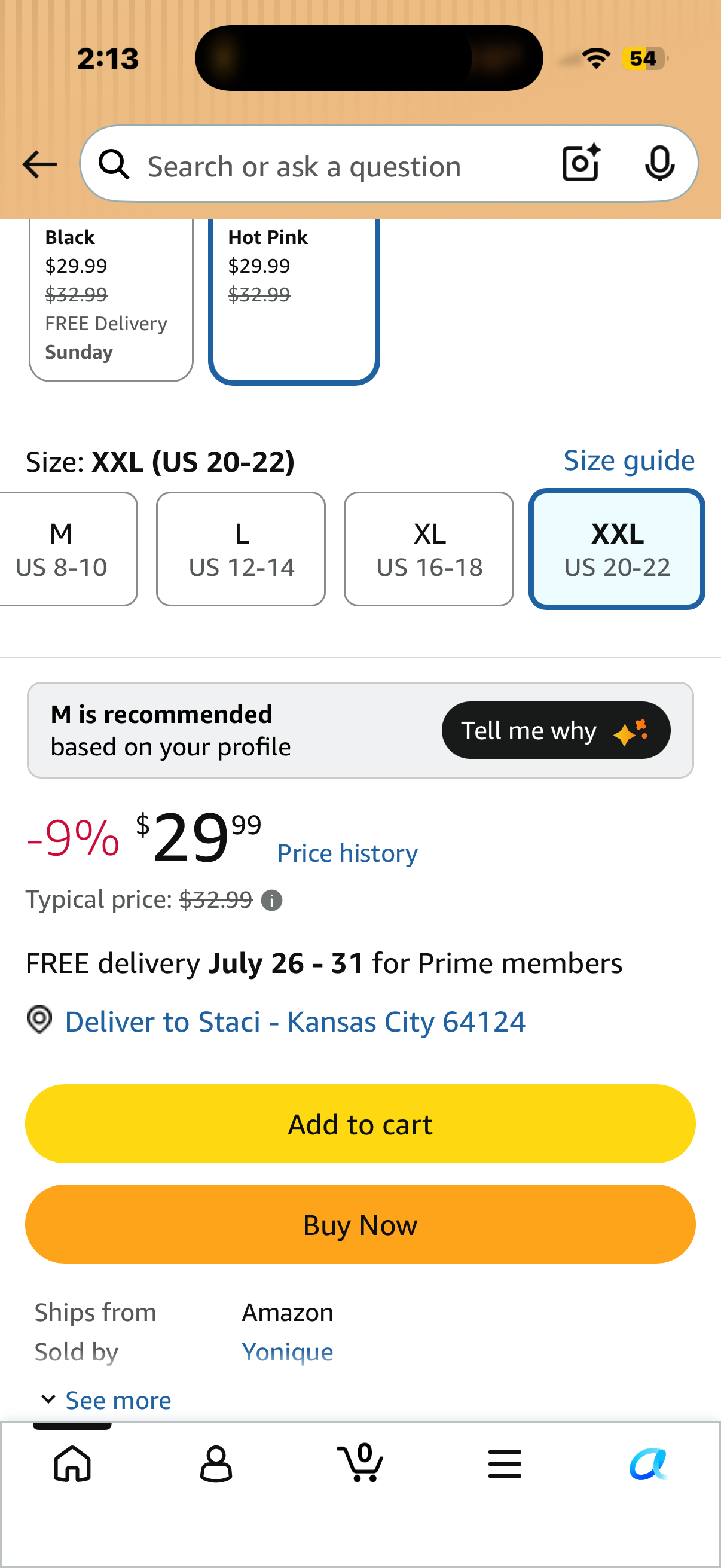This screenshot has width=721, height=1568.
Task: Click the Add to cart button
Action: point(360,1124)
